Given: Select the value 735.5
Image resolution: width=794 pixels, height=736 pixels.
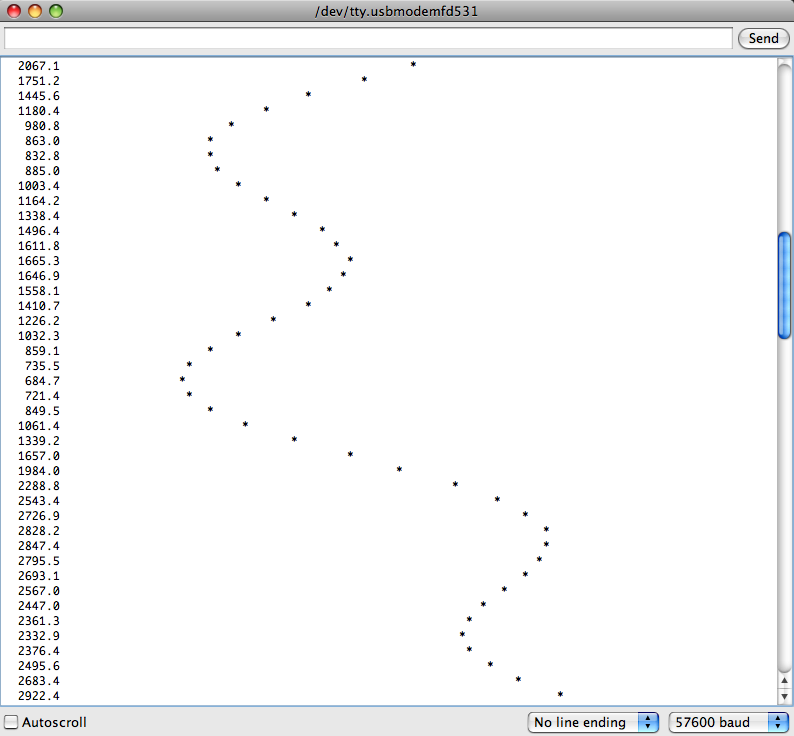Looking at the screenshot, I should (x=42, y=366).
